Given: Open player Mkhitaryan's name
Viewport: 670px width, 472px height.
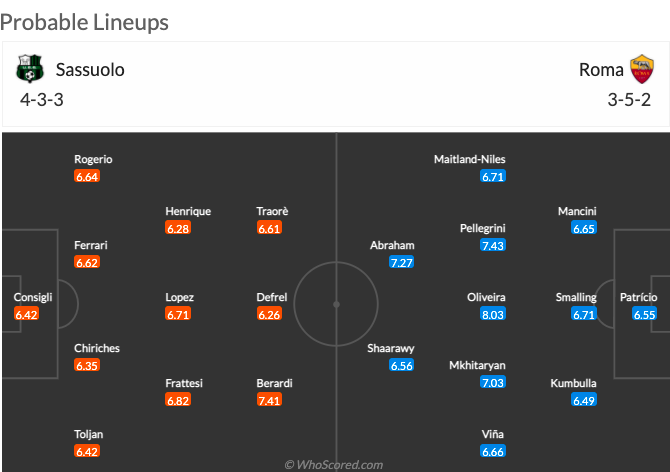Looking at the screenshot, I should (x=477, y=365).
